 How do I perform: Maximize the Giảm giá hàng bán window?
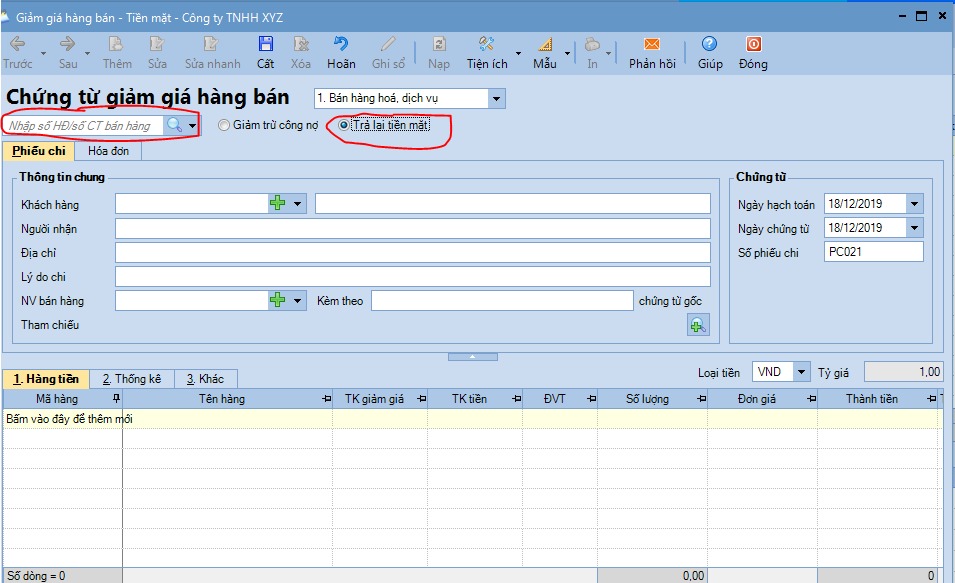[922, 16]
